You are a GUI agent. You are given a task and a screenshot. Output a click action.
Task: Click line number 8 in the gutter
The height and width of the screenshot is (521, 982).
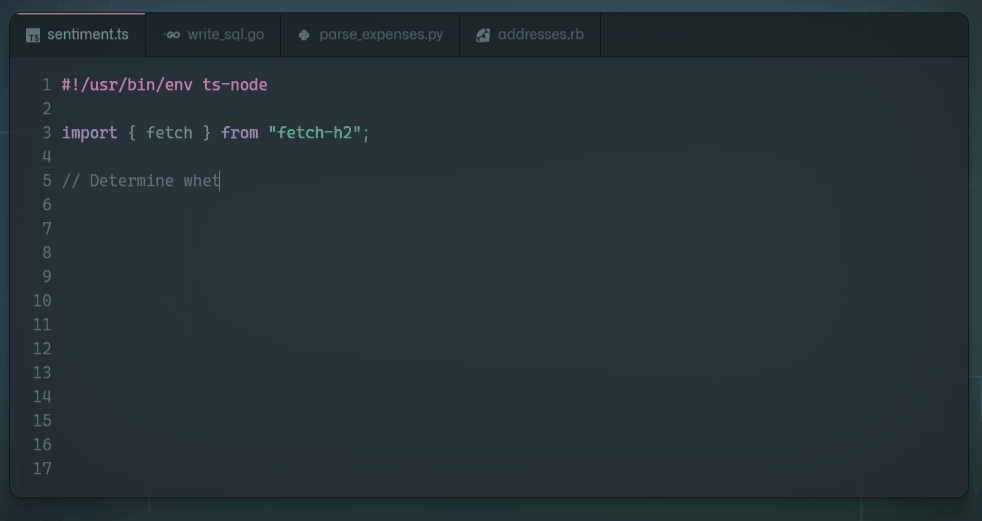(x=46, y=253)
